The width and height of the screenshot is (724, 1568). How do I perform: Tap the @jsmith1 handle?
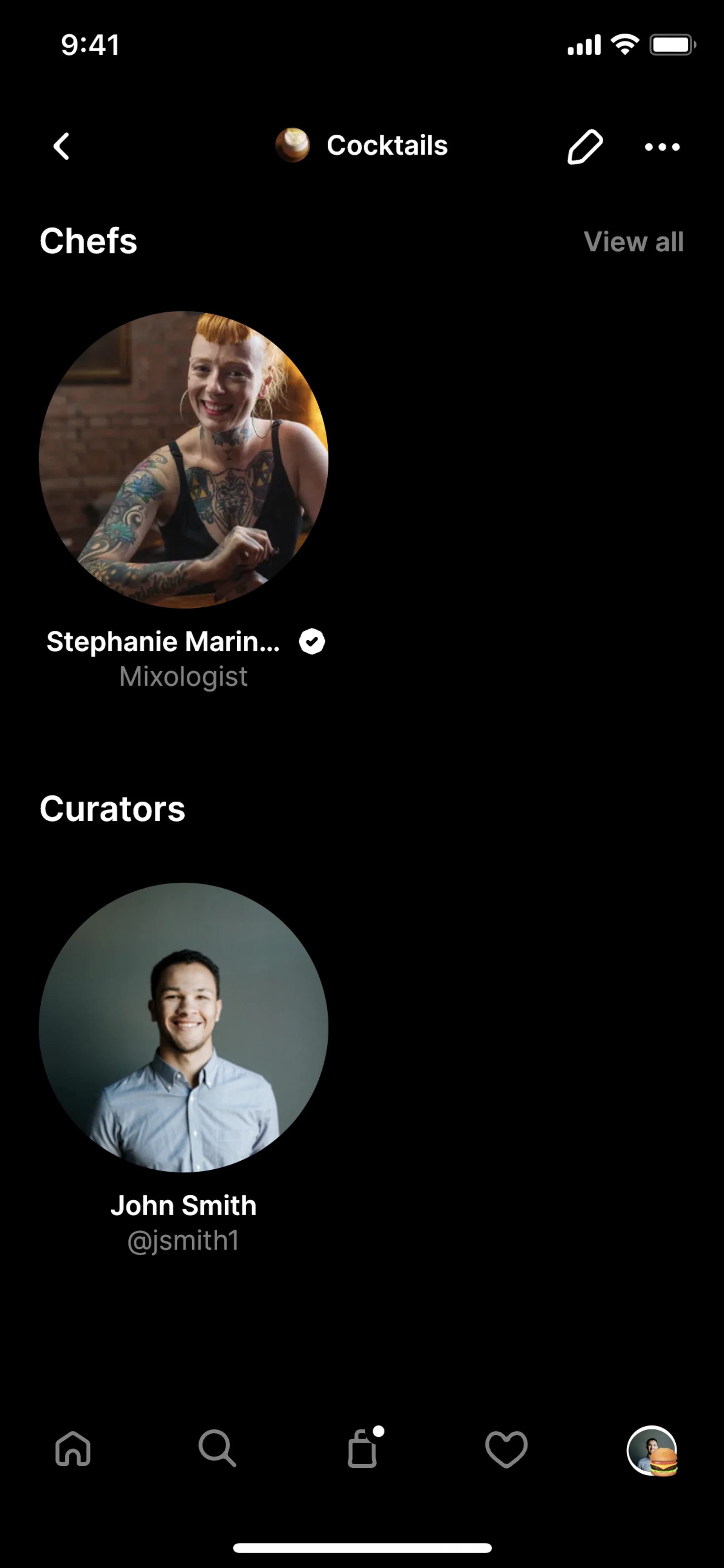(x=183, y=1241)
